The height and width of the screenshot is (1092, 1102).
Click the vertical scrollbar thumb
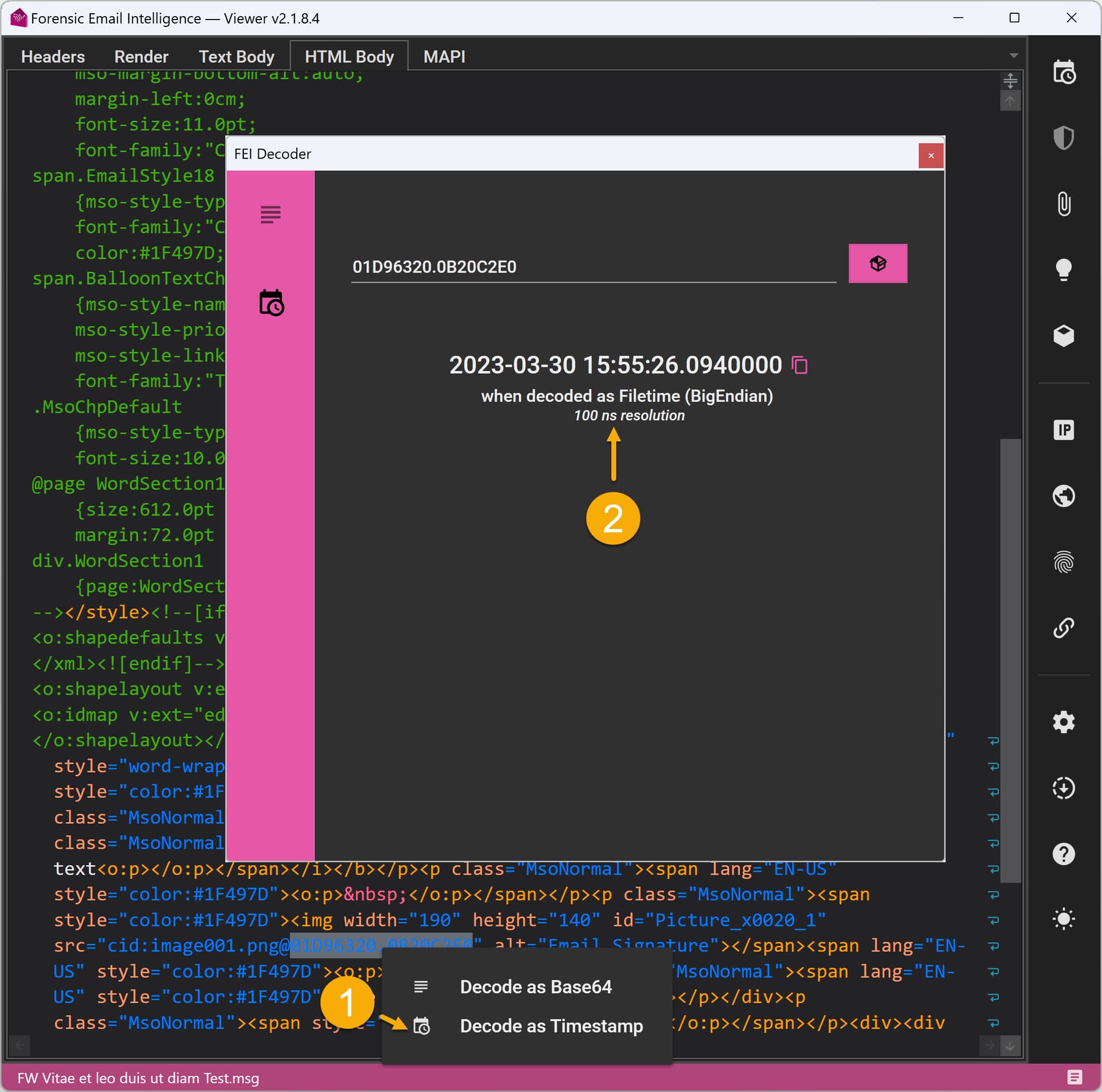click(x=1010, y=660)
